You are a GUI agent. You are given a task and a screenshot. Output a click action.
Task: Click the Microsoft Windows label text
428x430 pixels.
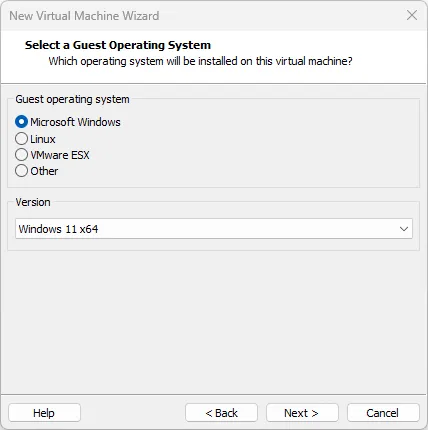(75, 122)
